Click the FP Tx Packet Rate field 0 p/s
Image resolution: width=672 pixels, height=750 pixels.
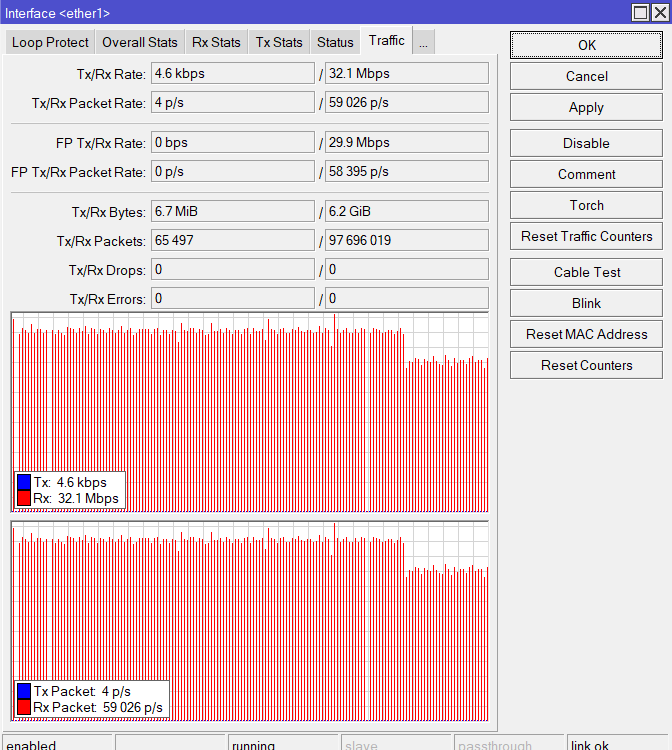[233, 171]
